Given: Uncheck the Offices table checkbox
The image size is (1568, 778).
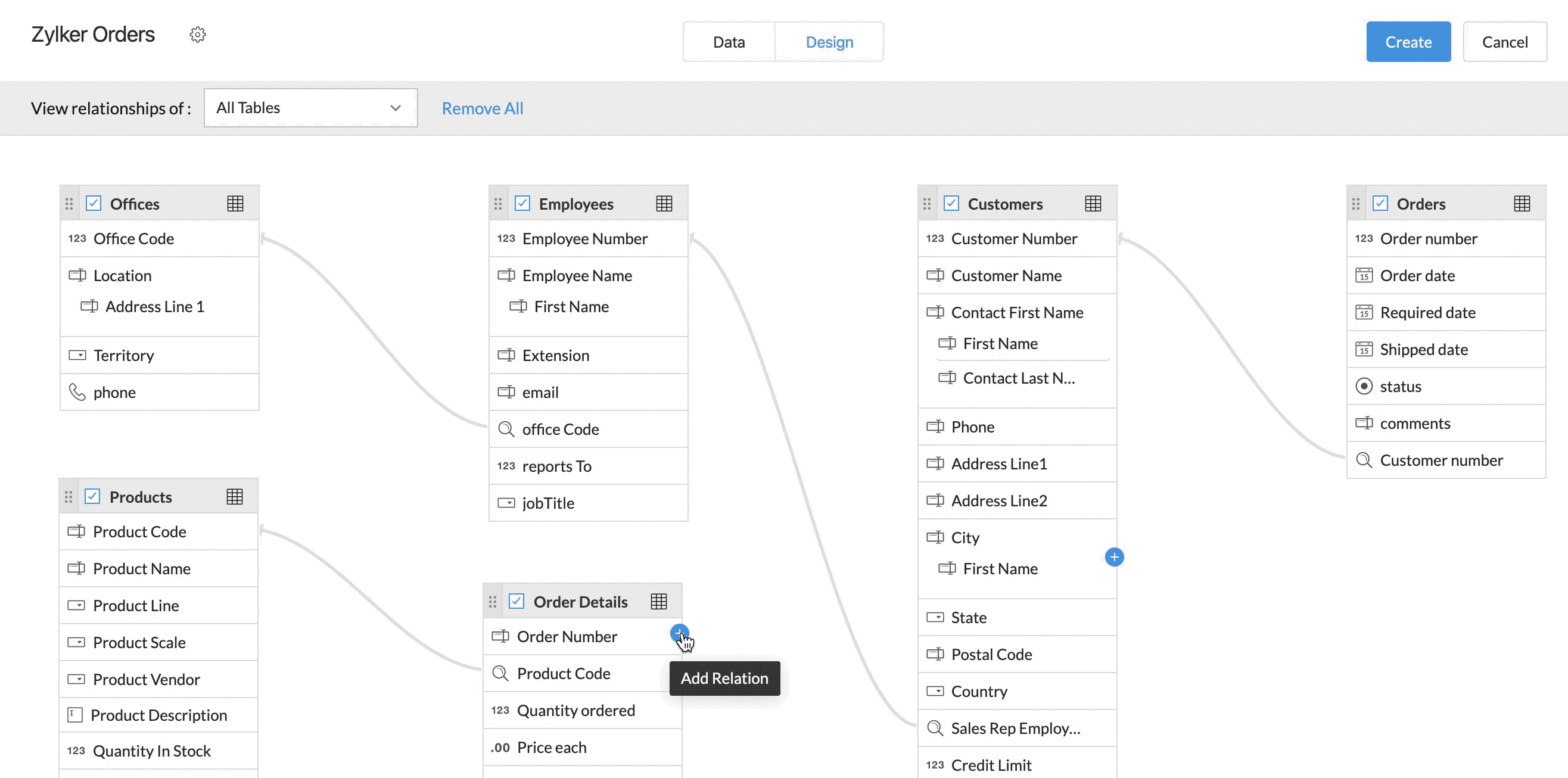Looking at the screenshot, I should pos(94,203).
